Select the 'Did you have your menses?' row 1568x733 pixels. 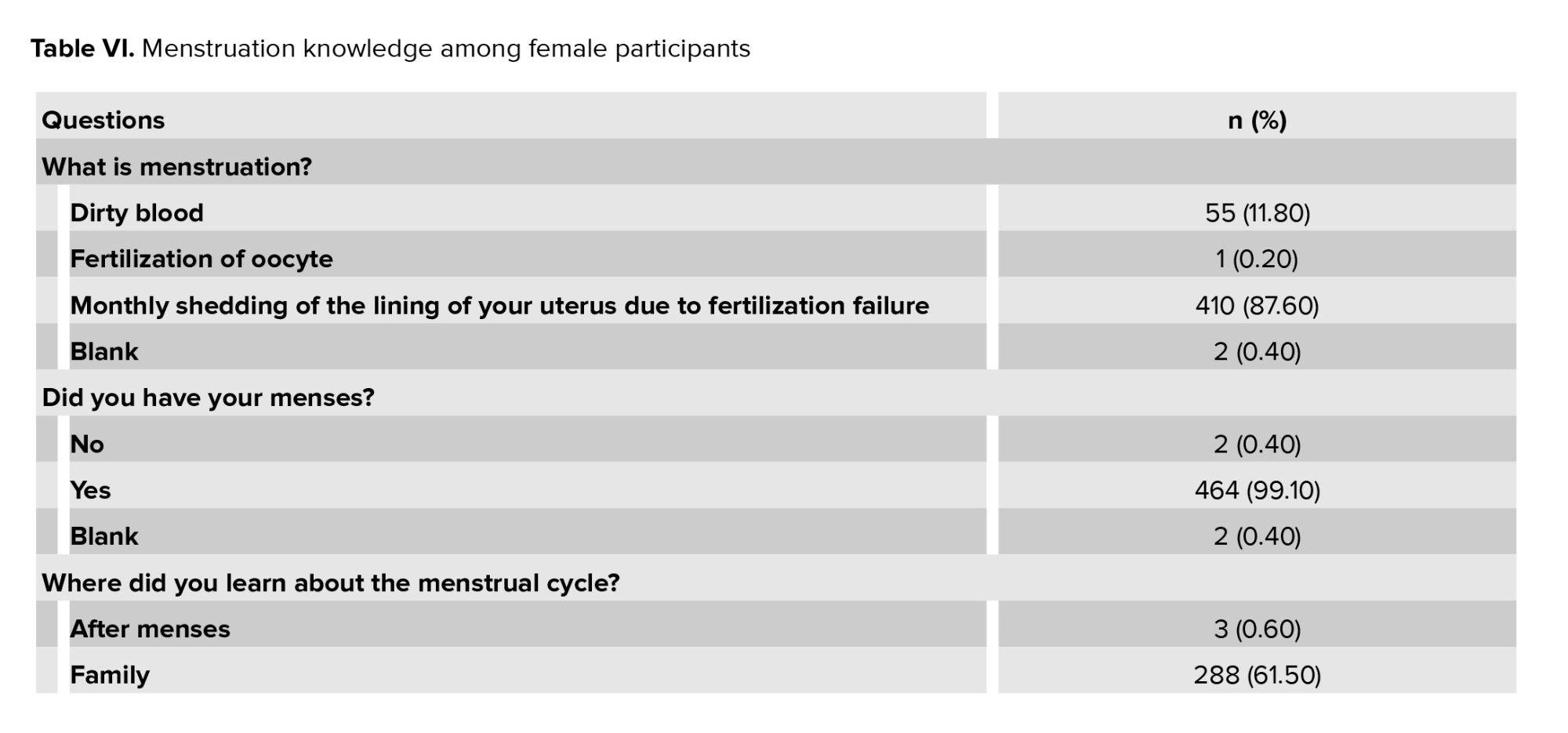(x=209, y=397)
